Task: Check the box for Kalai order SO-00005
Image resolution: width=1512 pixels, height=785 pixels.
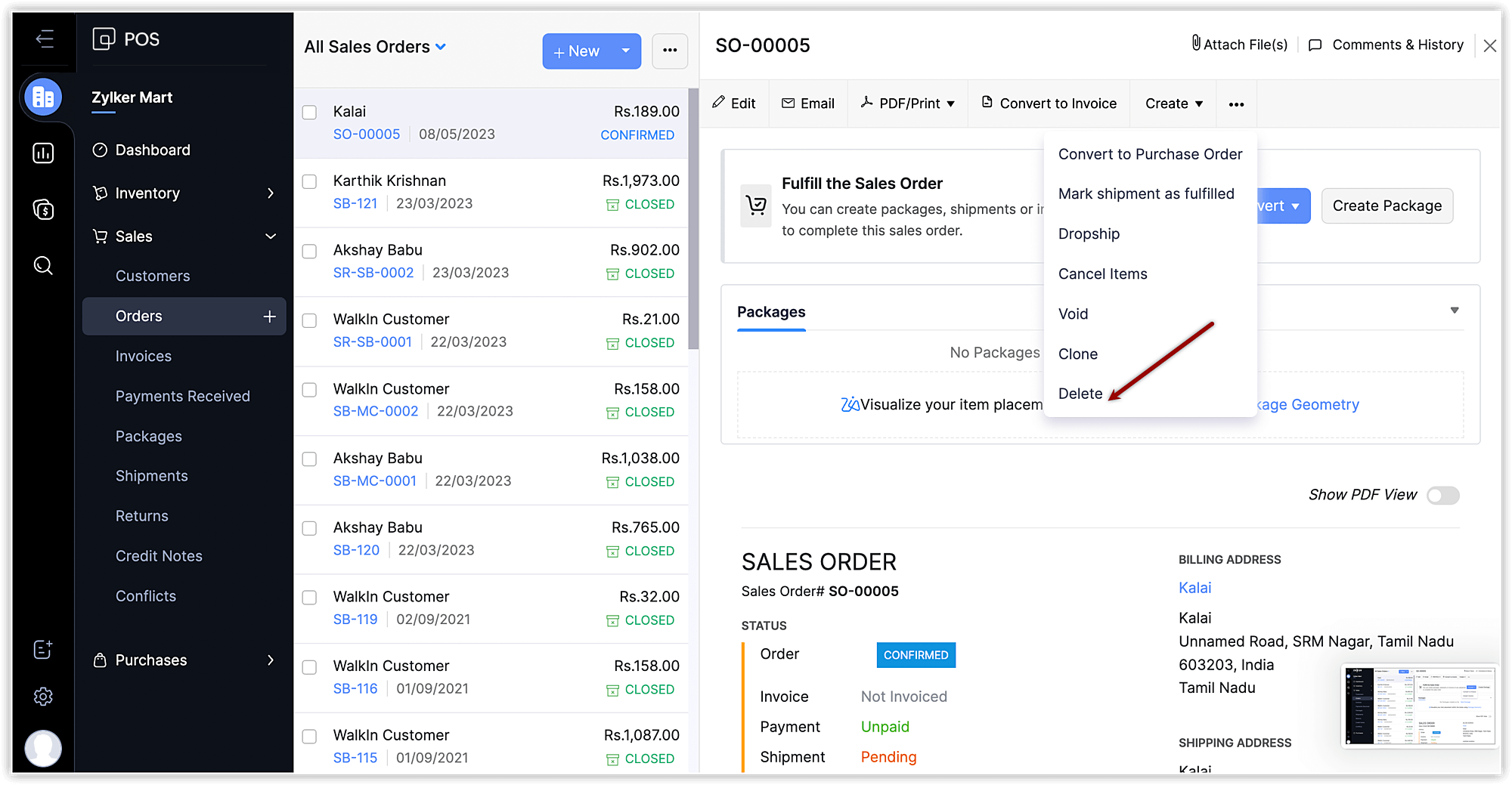Action: click(309, 113)
